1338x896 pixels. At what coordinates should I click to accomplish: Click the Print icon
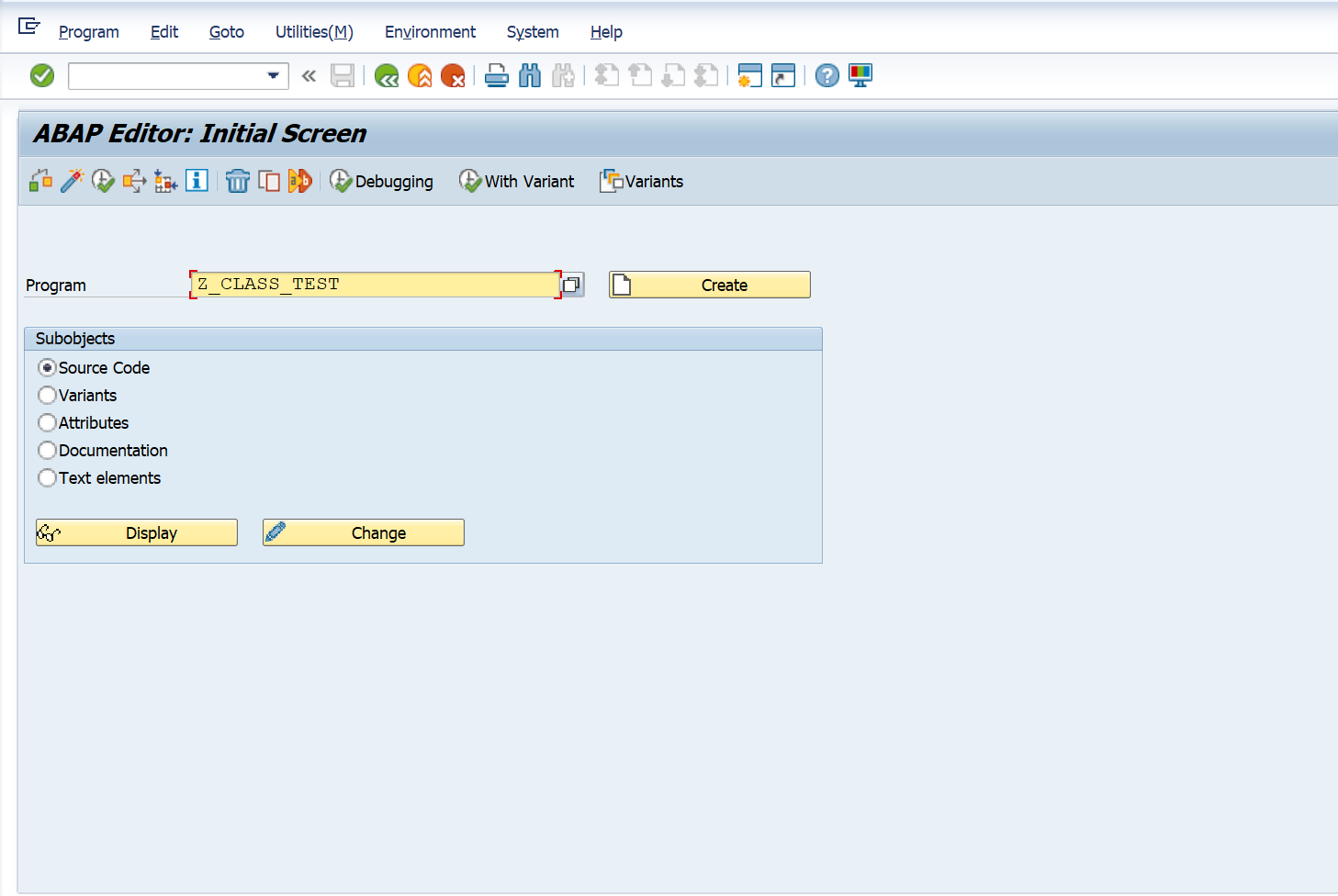[497, 75]
